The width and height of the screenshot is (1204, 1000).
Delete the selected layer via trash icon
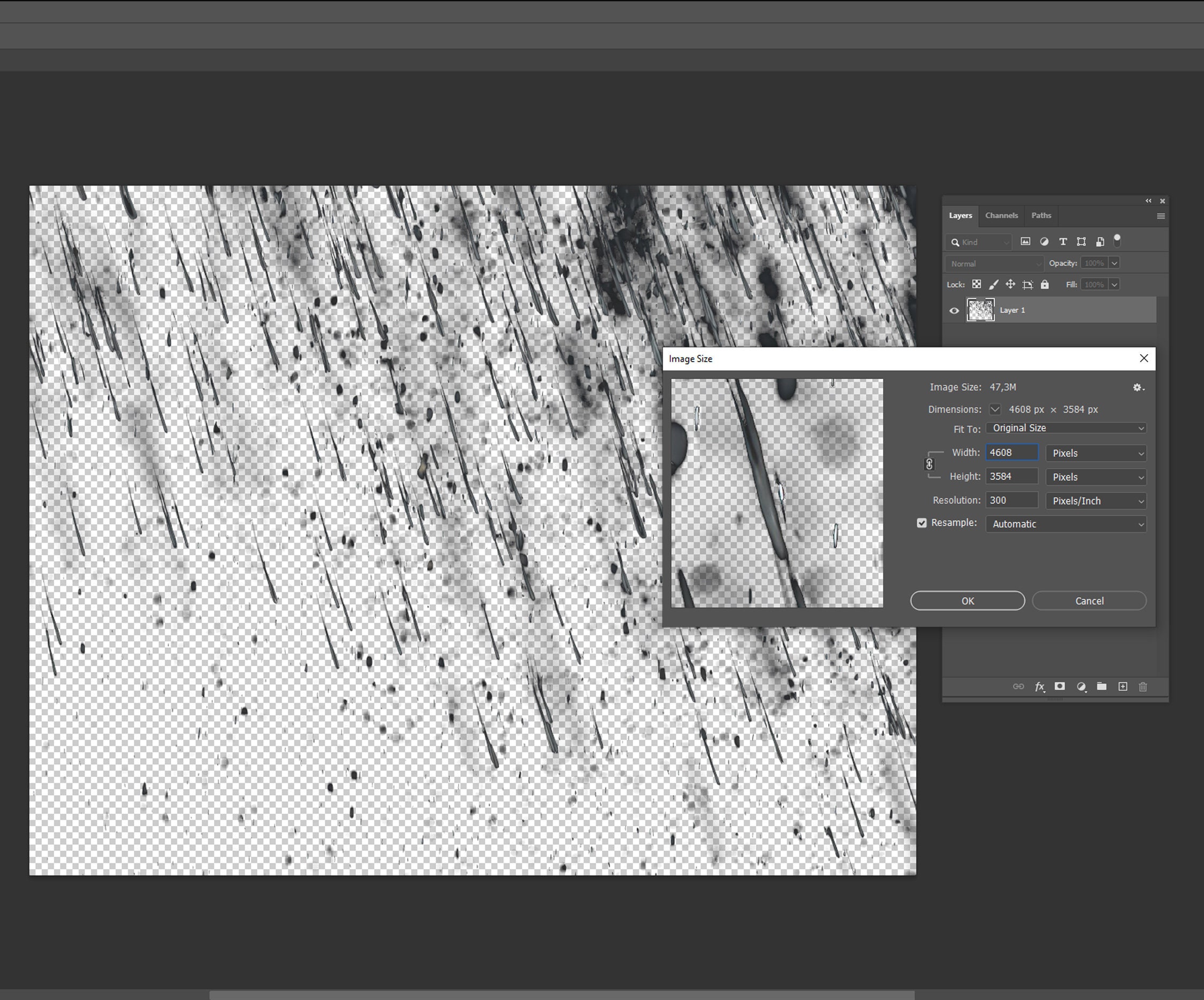pos(1143,686)
